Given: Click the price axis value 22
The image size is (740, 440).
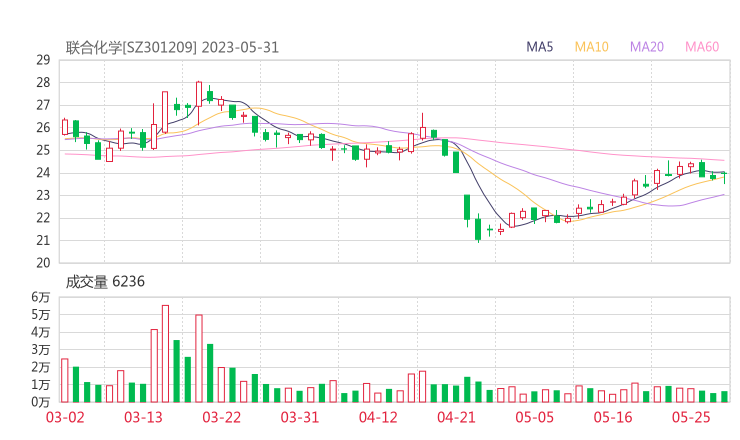Looking at the screenshot, I should tap(43, 218).
